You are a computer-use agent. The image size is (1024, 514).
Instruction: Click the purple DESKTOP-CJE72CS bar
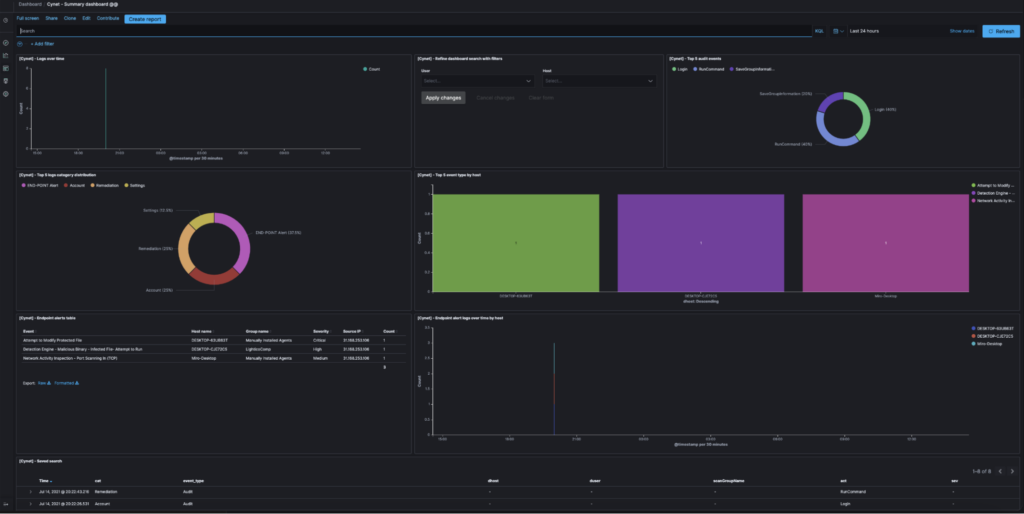point(701,243)
